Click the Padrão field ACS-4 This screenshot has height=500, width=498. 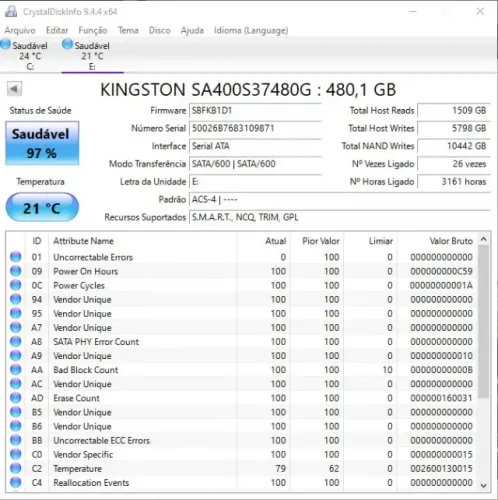click(340, 199)
